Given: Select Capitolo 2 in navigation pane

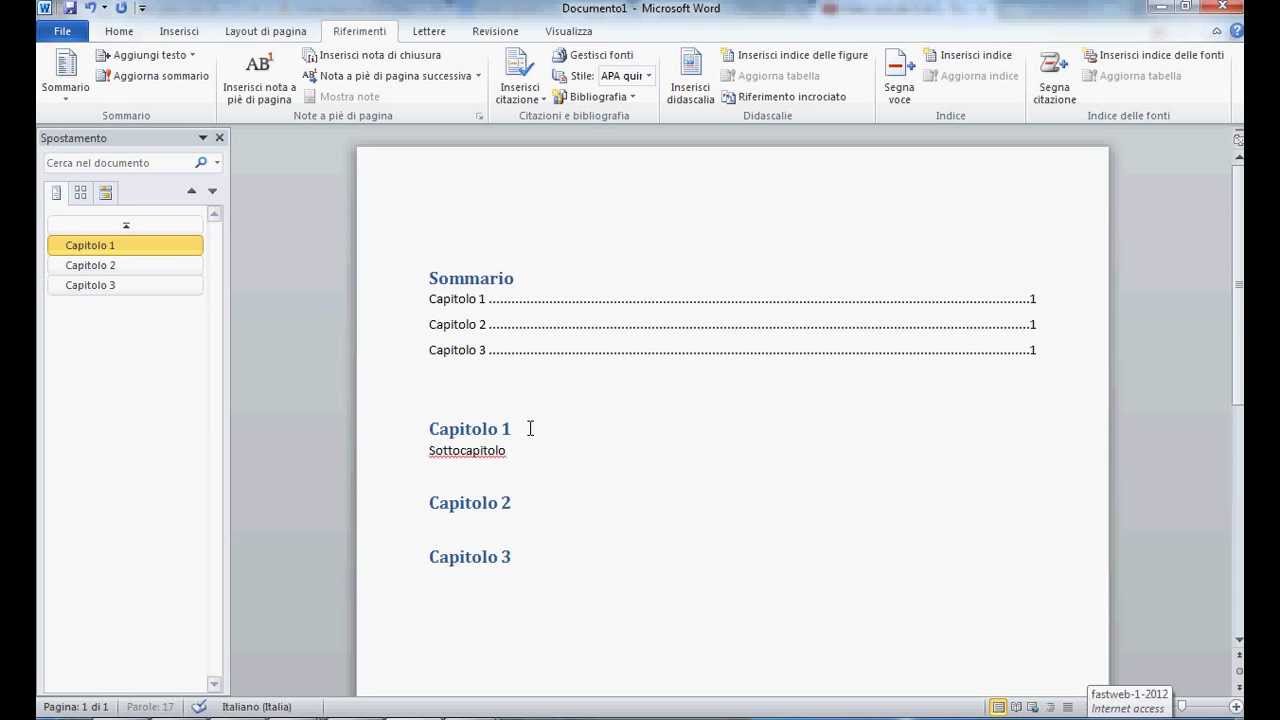Looking at the screenshot, I should (125, 265).
